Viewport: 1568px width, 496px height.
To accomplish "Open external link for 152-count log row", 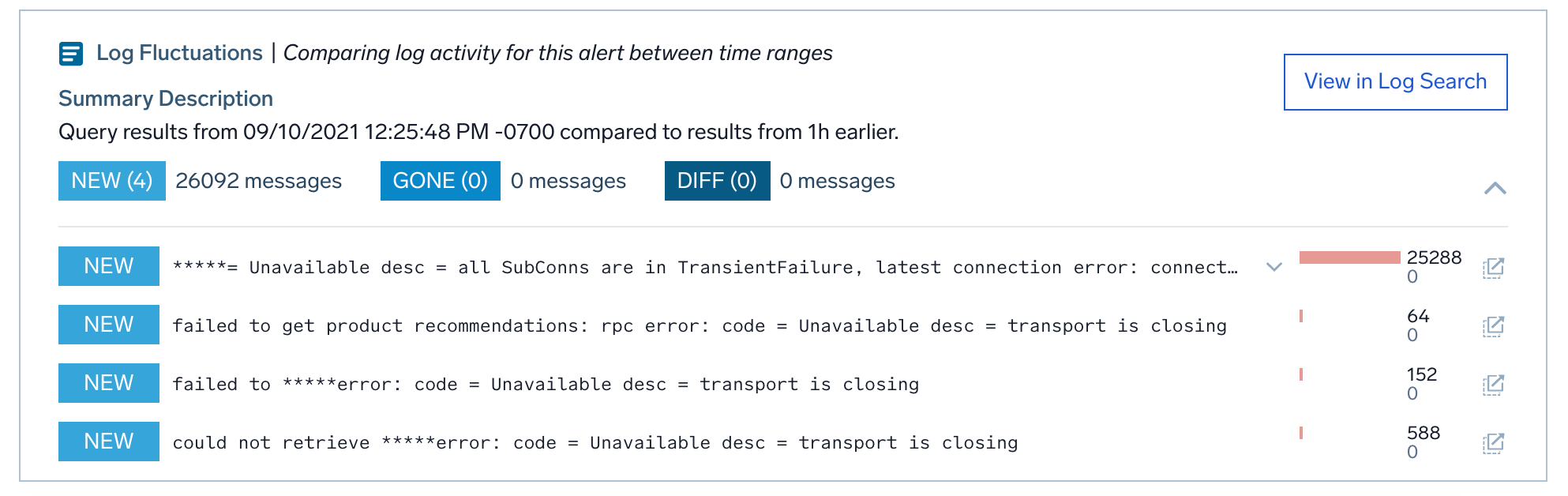I will click(1493, 385).
